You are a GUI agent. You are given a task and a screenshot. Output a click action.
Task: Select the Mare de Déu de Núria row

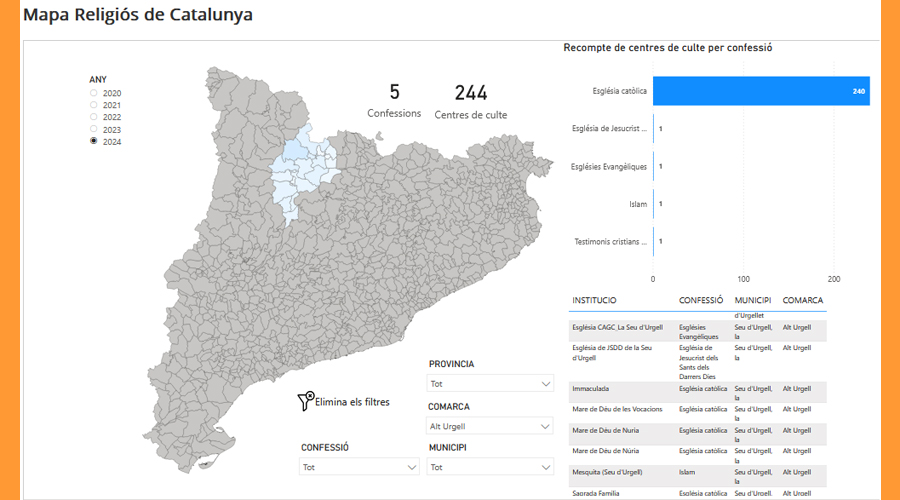click(698, 455)
